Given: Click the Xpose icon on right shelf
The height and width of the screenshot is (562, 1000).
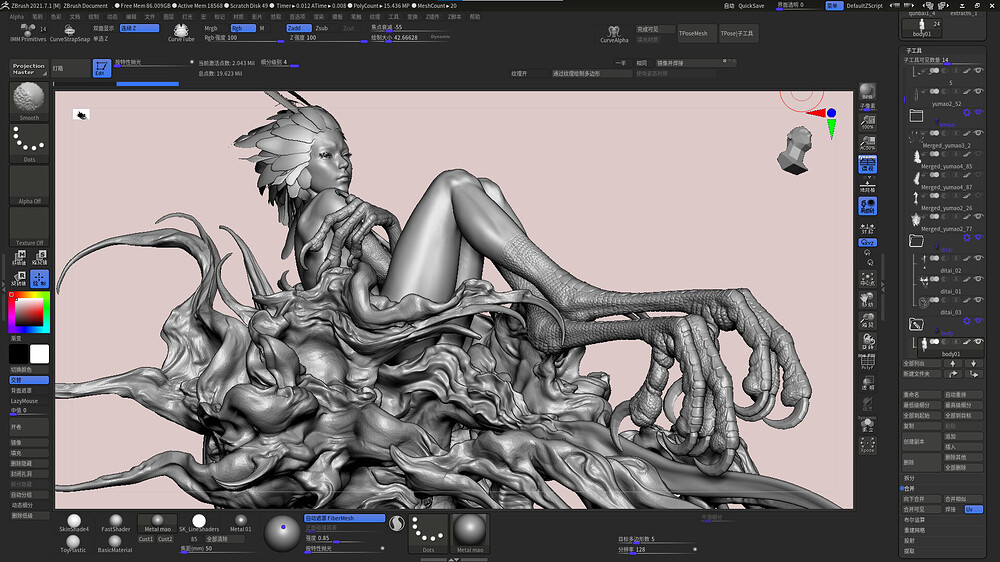Looking at the screenshot, I should coord(867,445).
